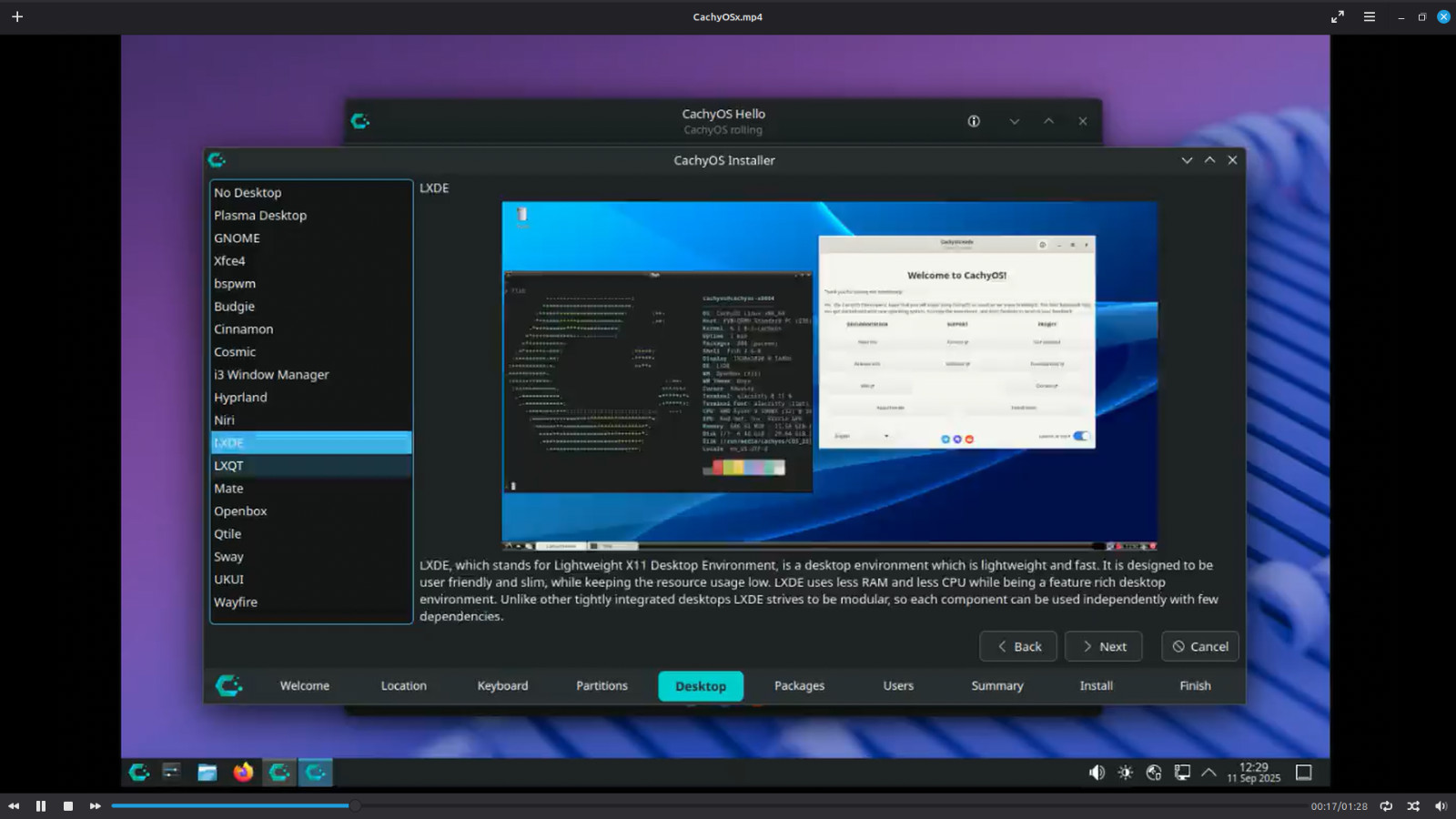Open the video player hamburger menu
Image resolution: width=1456 pixels, height=819 pixels.
coord(1369,16)
